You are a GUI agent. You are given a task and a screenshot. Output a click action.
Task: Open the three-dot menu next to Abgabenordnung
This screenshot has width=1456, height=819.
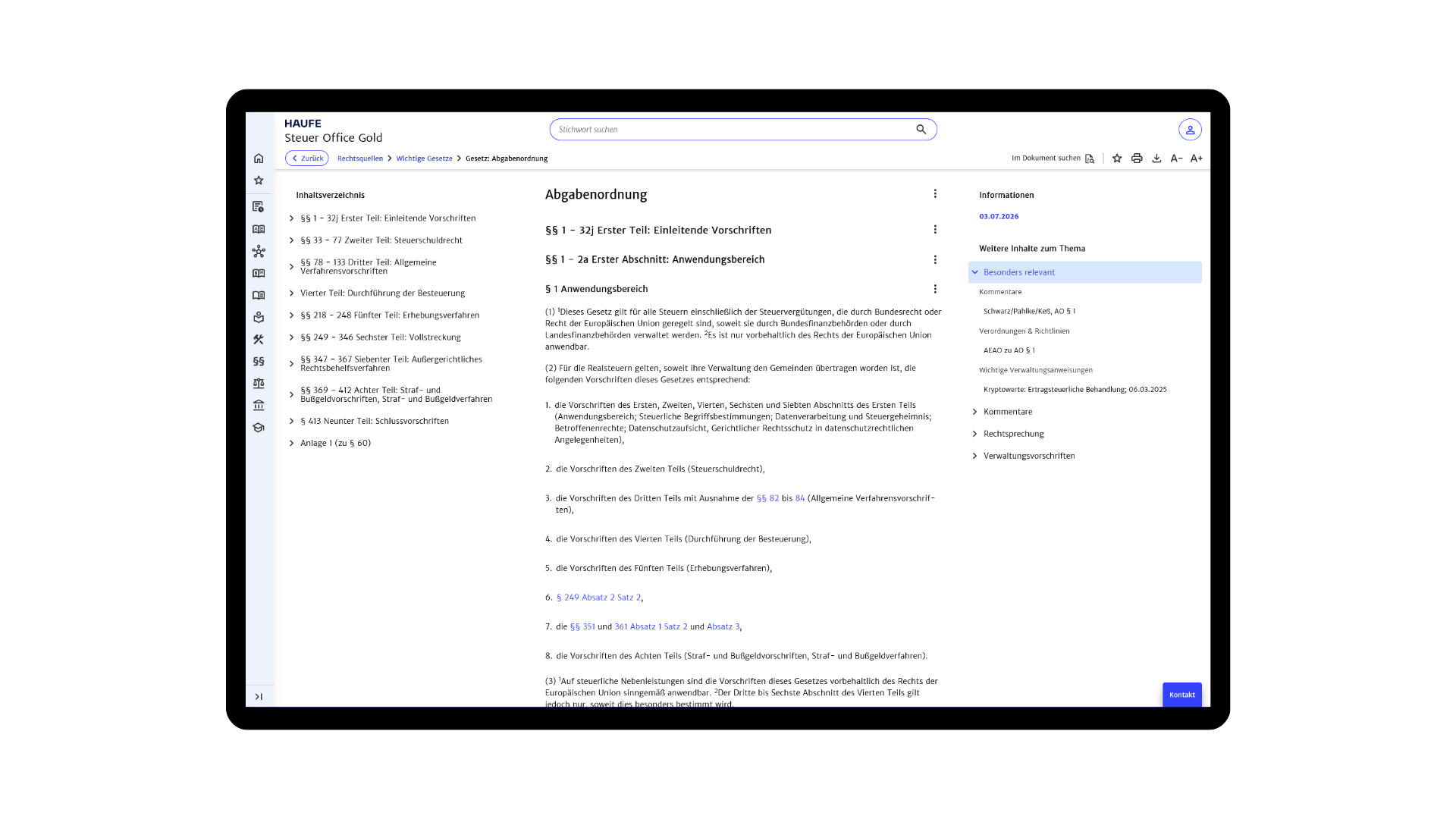(935, 194)
